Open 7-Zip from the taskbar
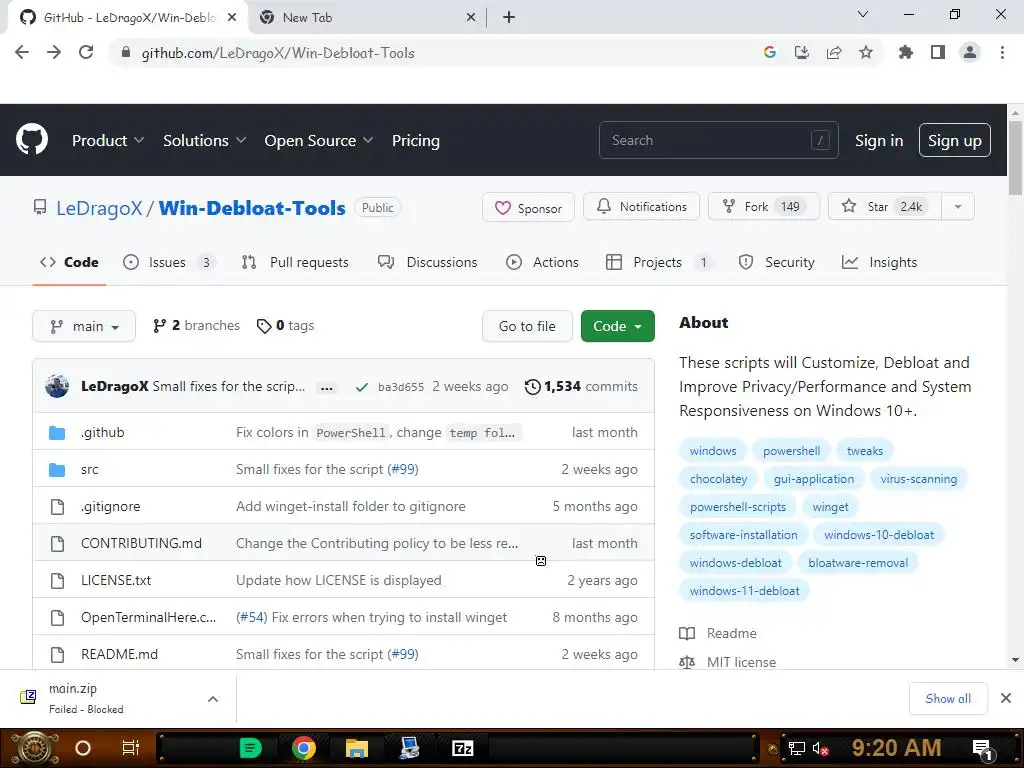Viewport: 1024px width, 768px height. (x=462, y=748)
